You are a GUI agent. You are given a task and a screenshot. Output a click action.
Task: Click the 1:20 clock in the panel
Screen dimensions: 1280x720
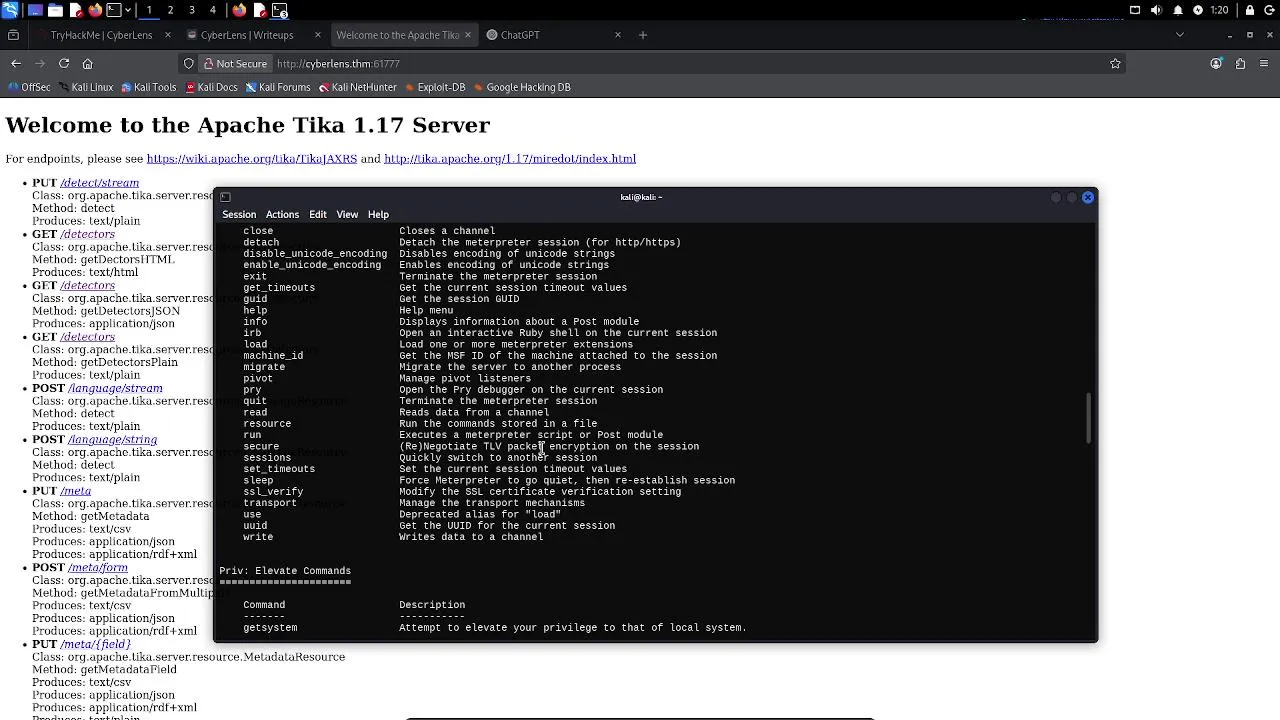pos(1219,10)
